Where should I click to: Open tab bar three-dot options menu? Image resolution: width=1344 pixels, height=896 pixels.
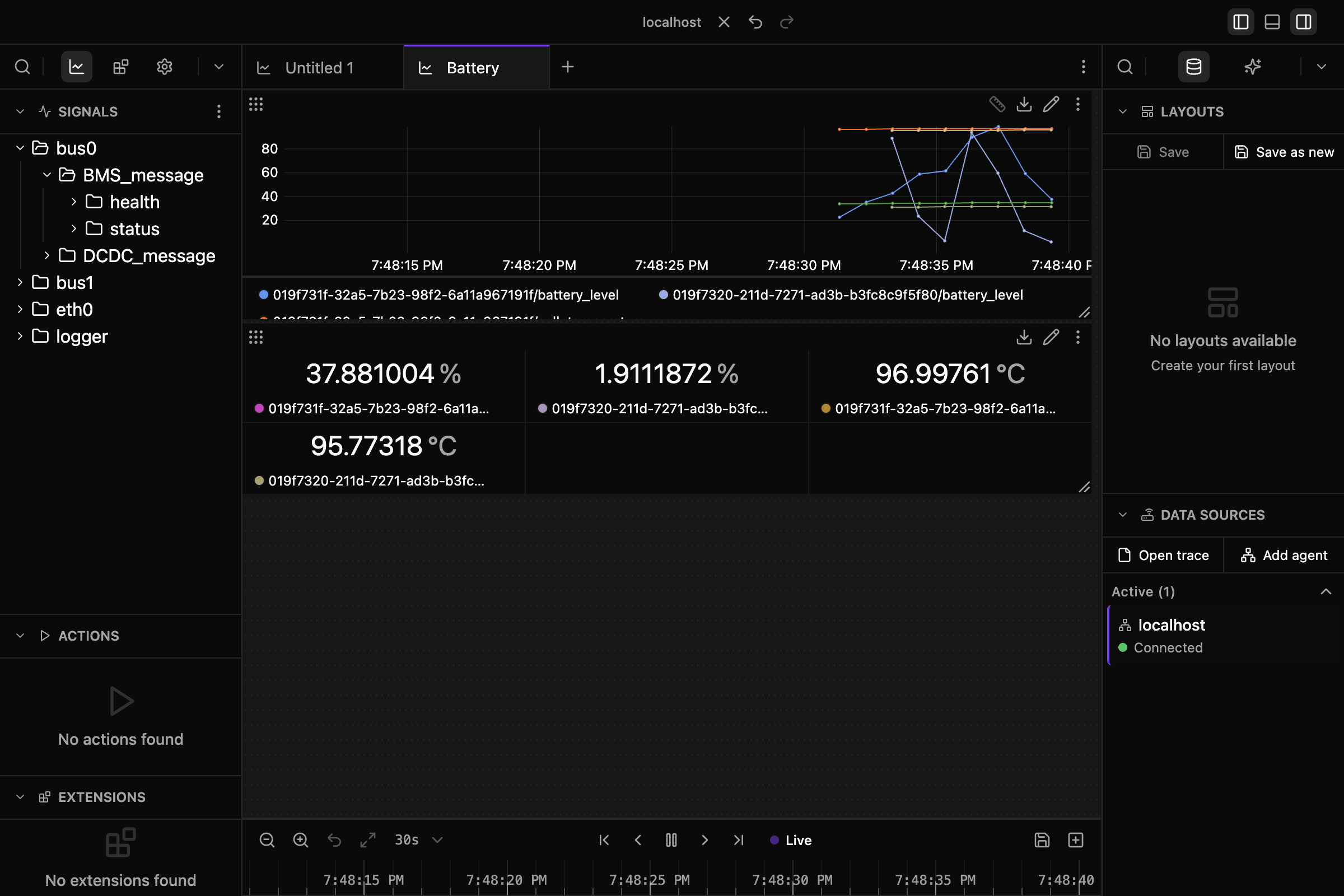[x=1083, y=67]
